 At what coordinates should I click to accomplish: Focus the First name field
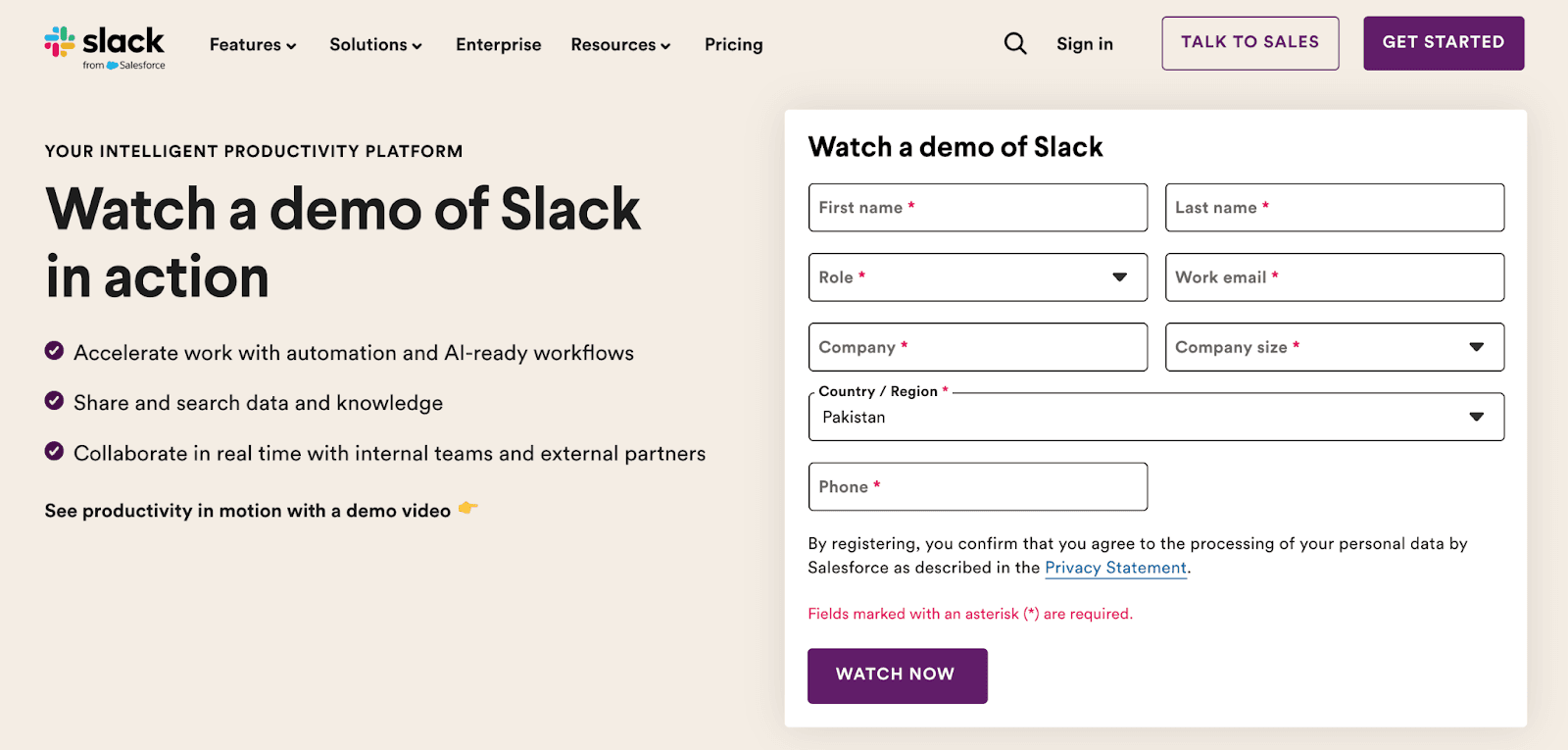pyautogui.click(x=978, y=208)
